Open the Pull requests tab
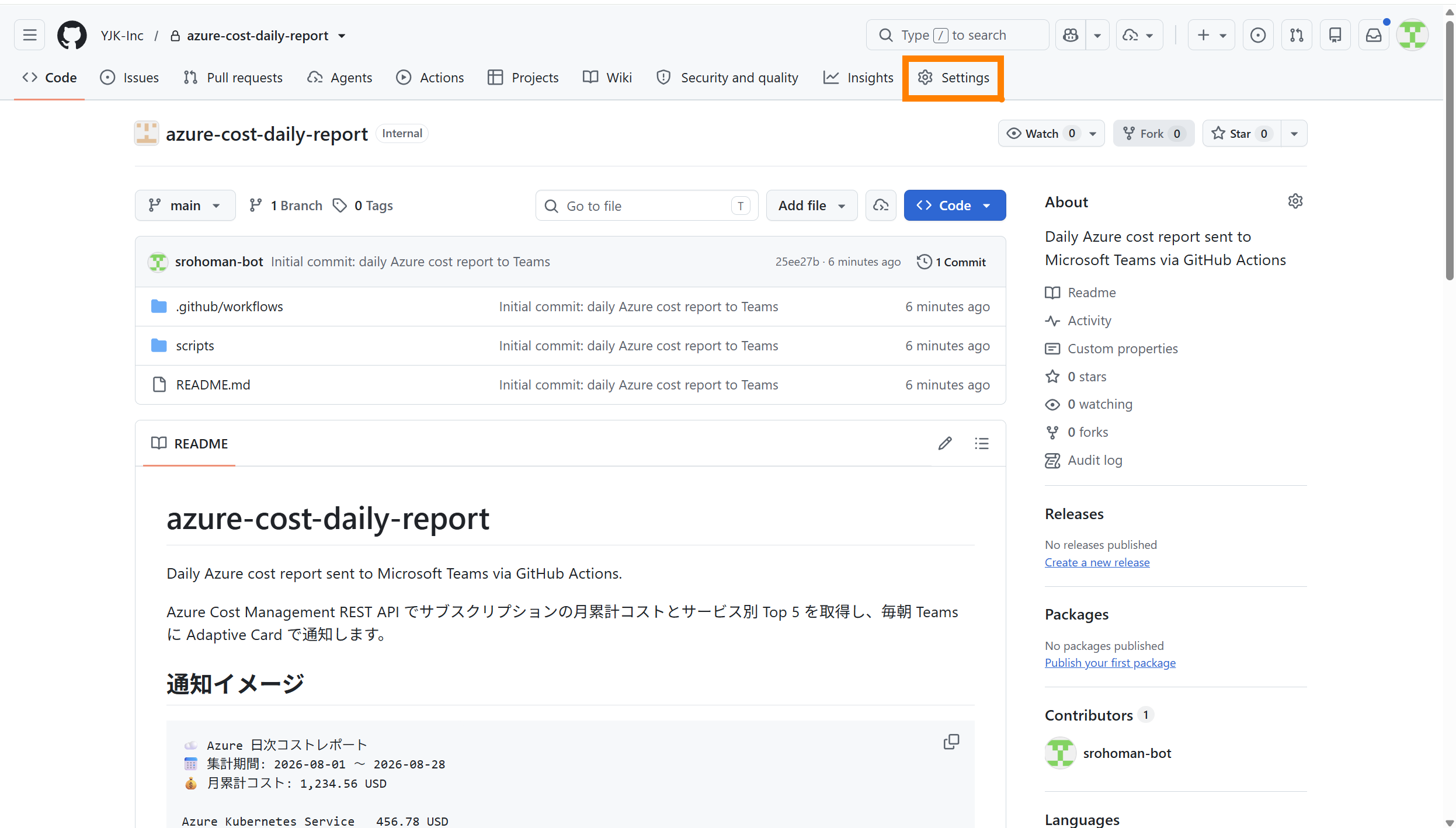Screen dimensions: 1456x828 tap(233, 78)
